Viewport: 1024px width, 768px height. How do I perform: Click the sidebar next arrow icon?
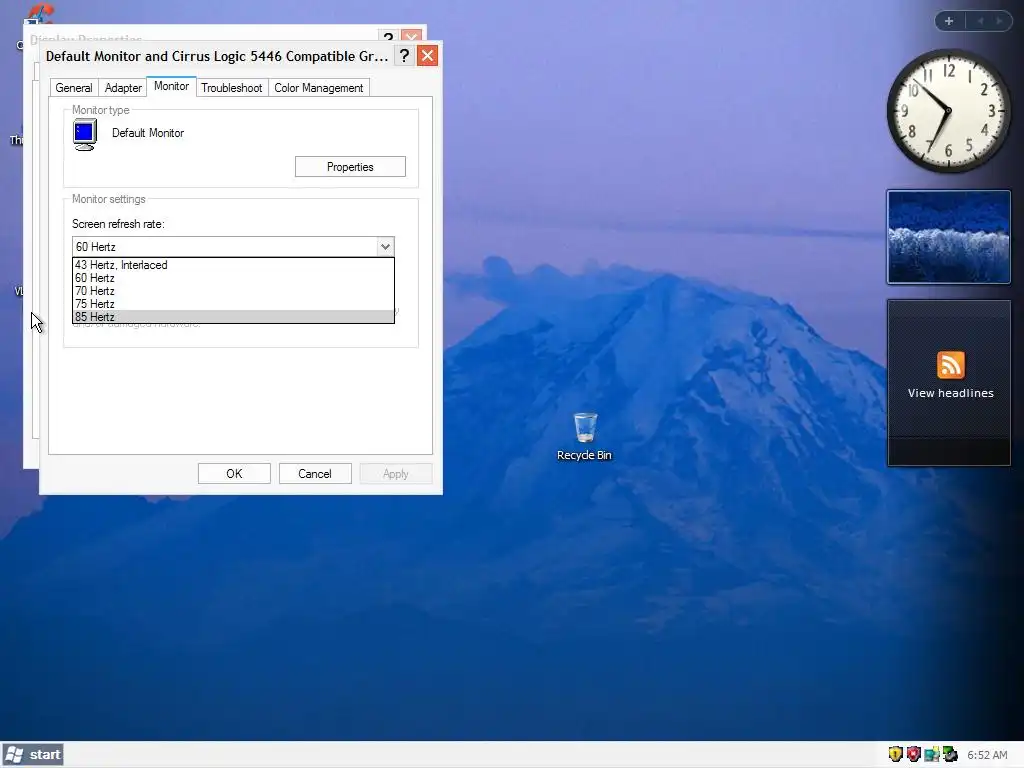tap(999, 21)
